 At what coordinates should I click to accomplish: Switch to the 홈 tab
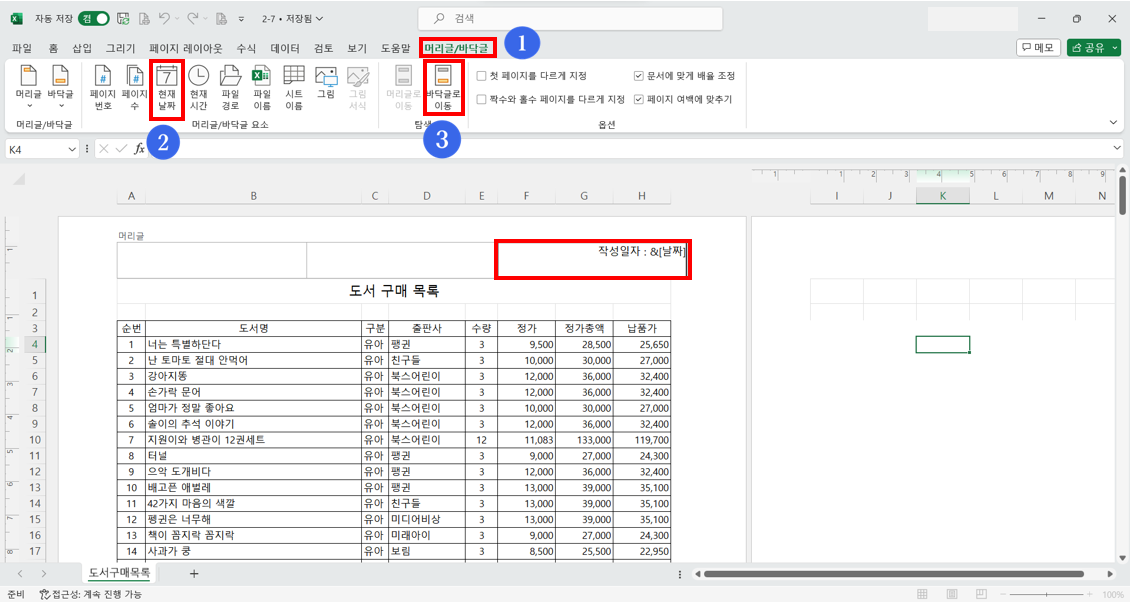point(53,48)
